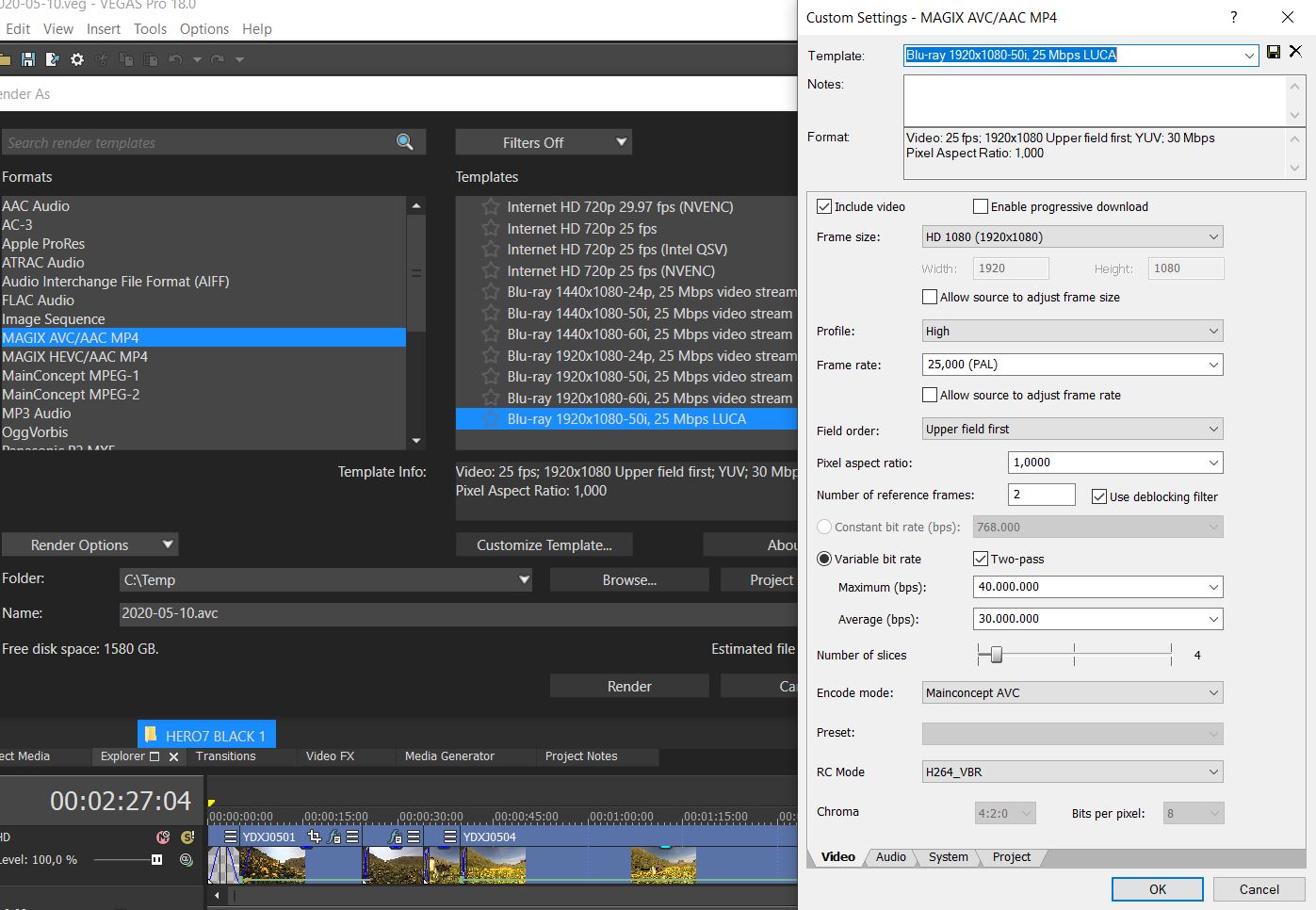This screenshot has height=910, width=1316.
Task: Open Project Properties gear icon
Action: [77, 59]
